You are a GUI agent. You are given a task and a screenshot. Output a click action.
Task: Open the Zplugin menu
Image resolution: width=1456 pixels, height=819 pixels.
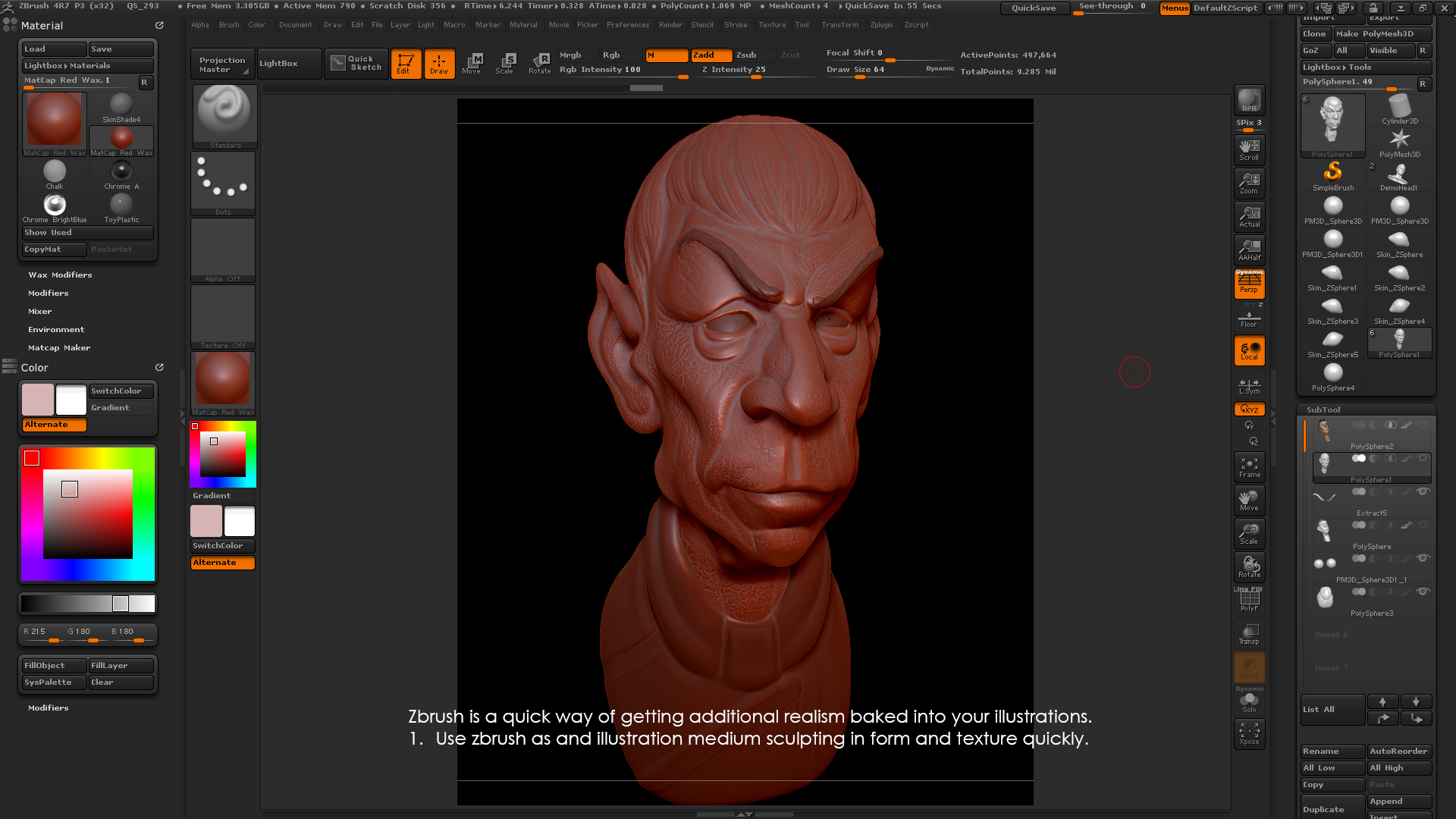881,24
